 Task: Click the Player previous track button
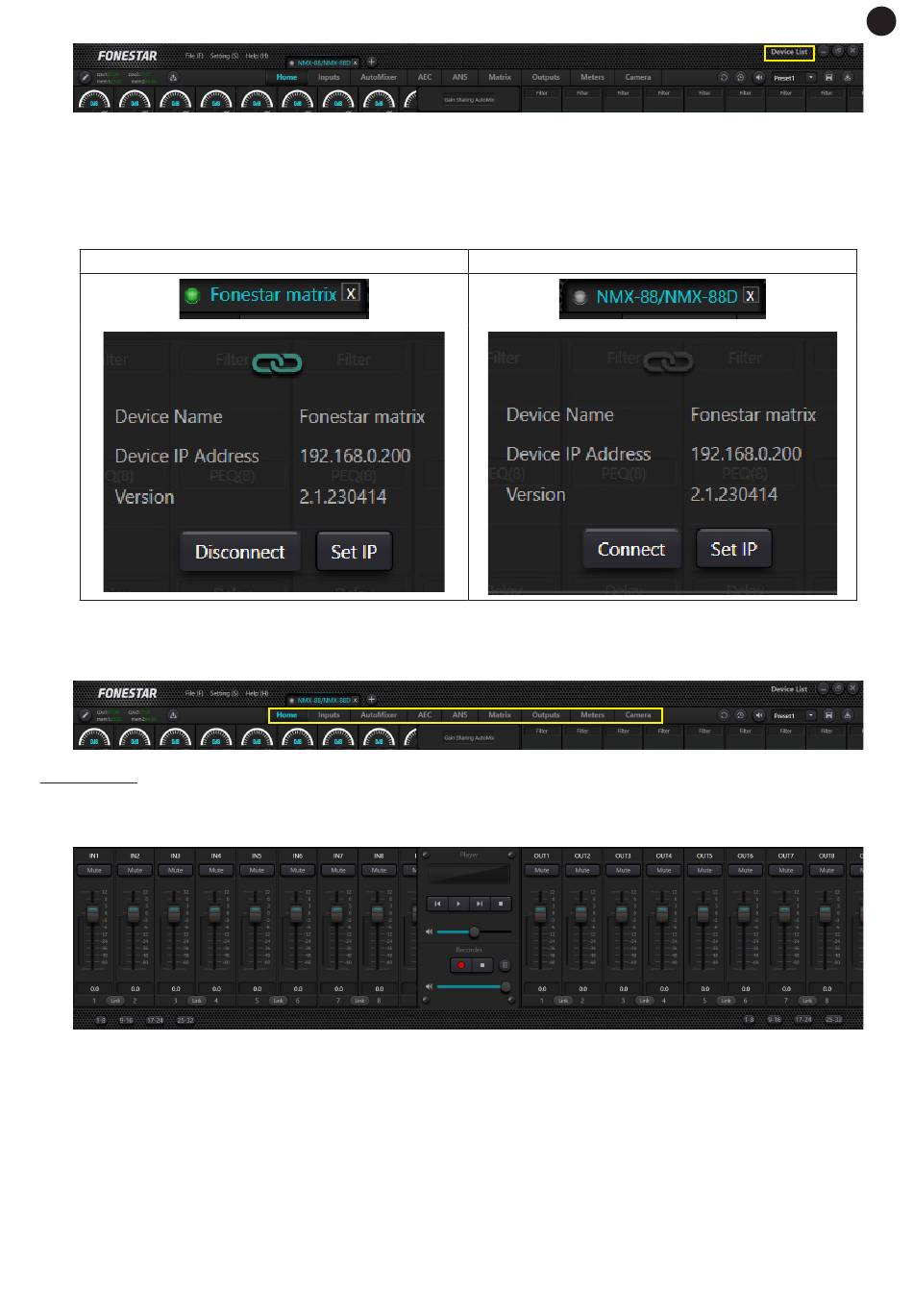[x=437, y=904]
